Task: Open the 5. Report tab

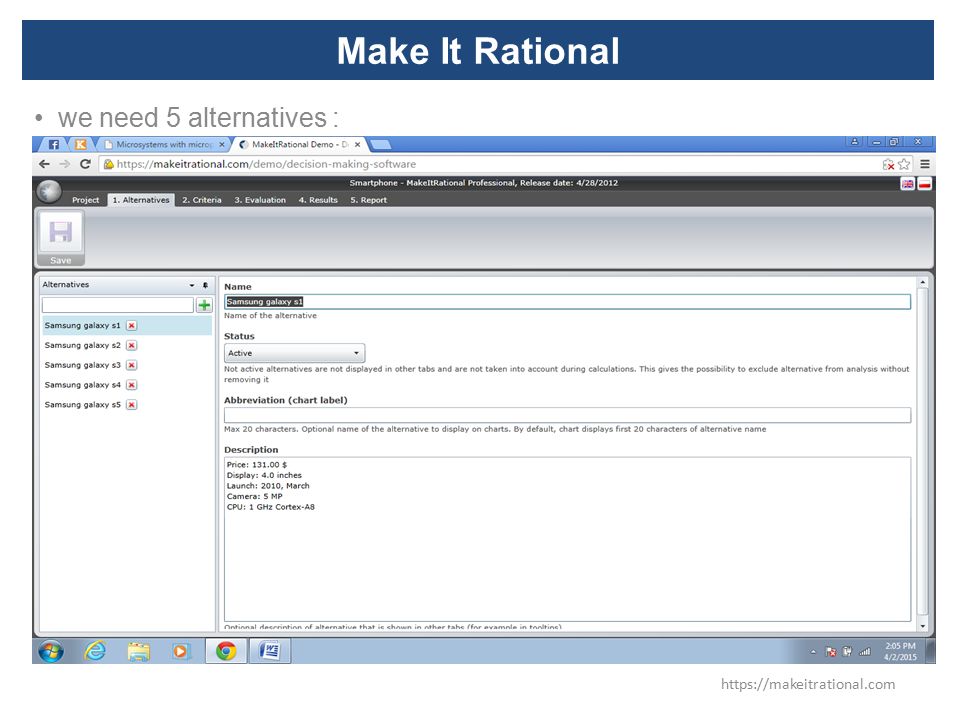Action: pyautogui.click(x=369, y=200)
